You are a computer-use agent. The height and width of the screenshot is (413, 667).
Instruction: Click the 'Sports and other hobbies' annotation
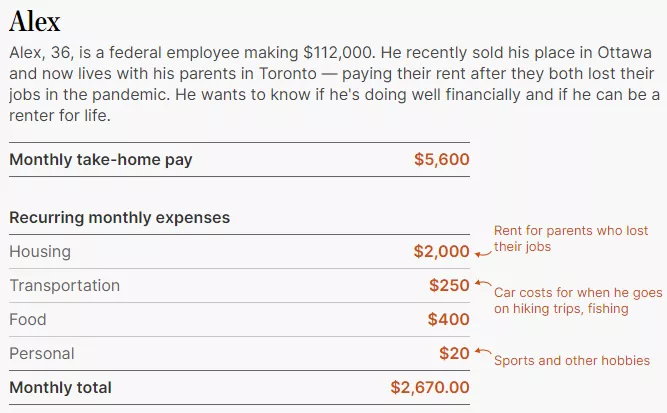572,361
